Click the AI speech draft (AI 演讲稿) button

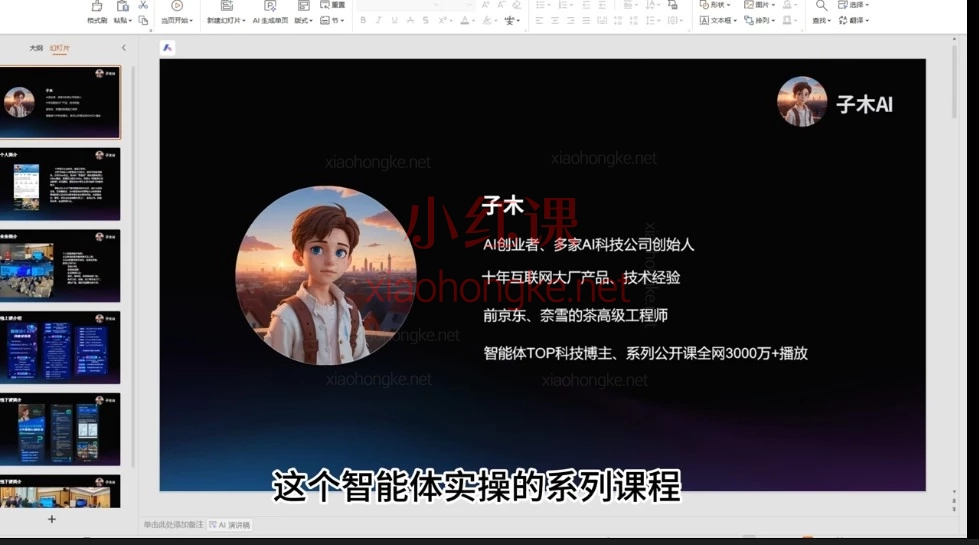click(x=230, y=525)
